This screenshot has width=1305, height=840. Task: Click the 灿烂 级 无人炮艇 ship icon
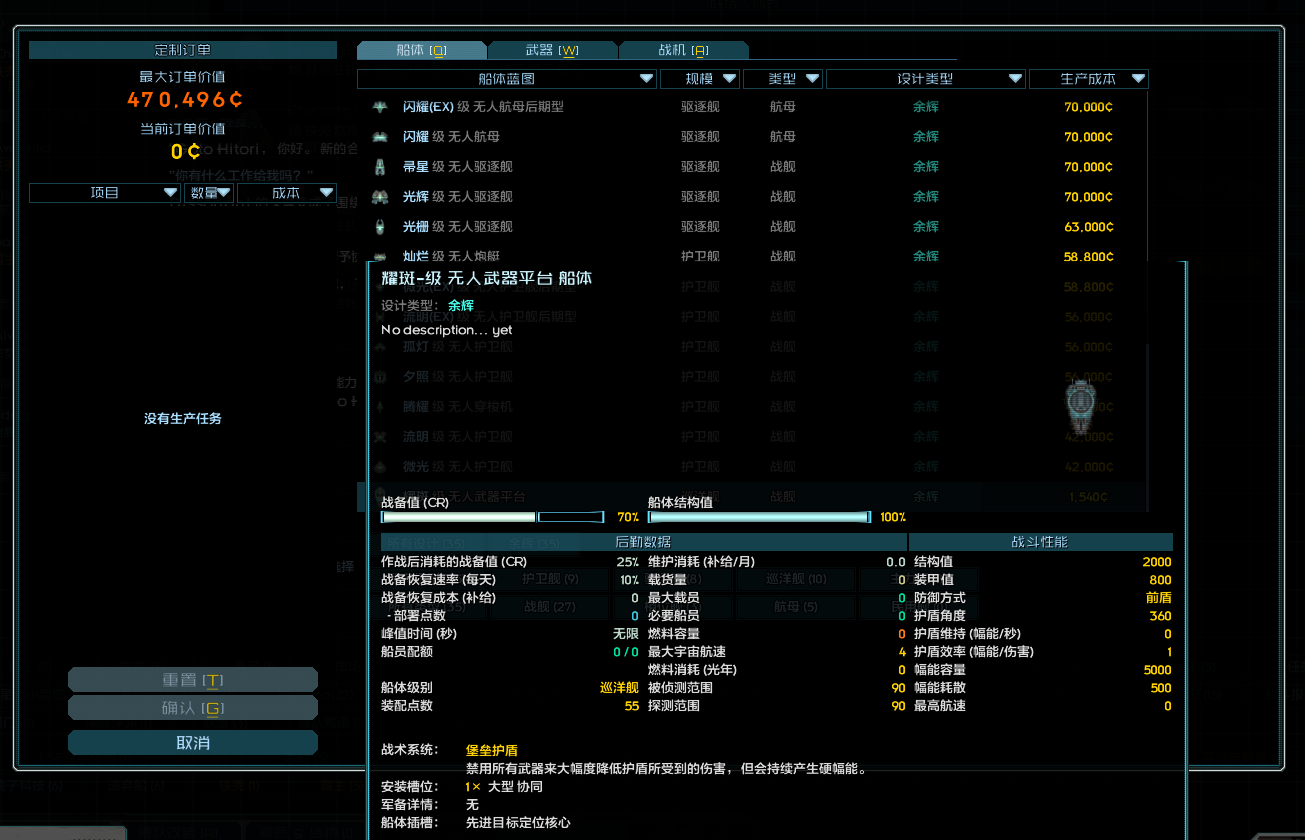[x=380, y=257]
